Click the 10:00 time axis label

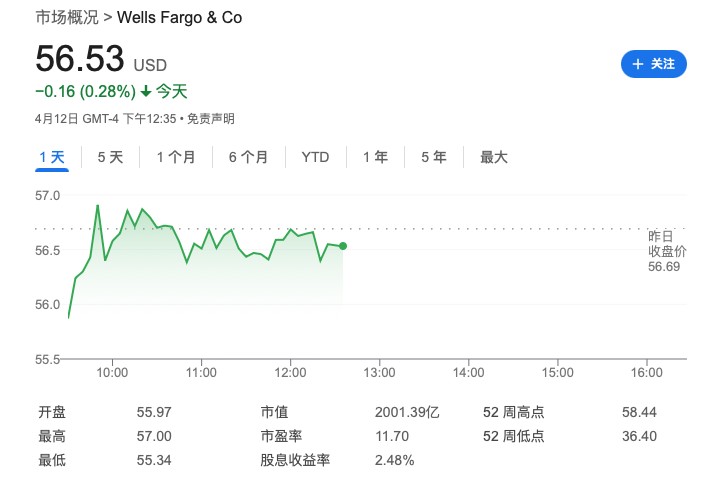coord(112,372)
